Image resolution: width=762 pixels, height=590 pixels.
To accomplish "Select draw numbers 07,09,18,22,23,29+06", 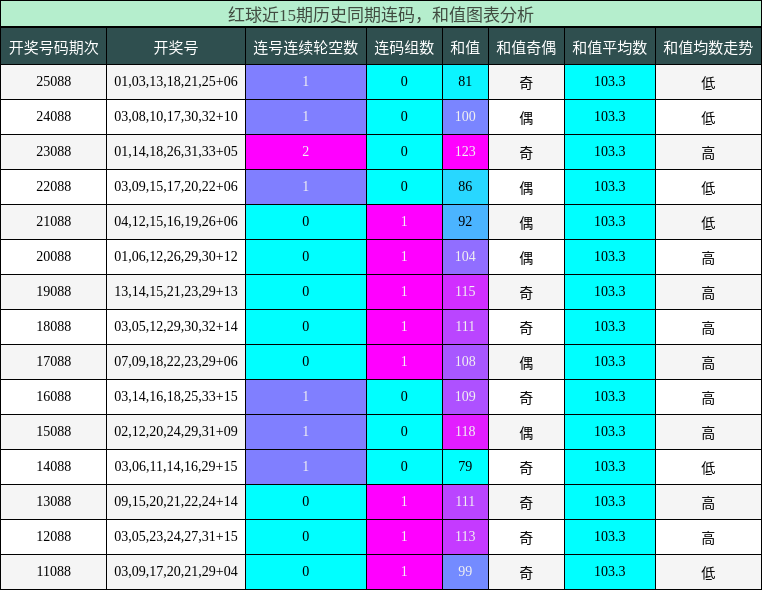I will click(176, 362).
